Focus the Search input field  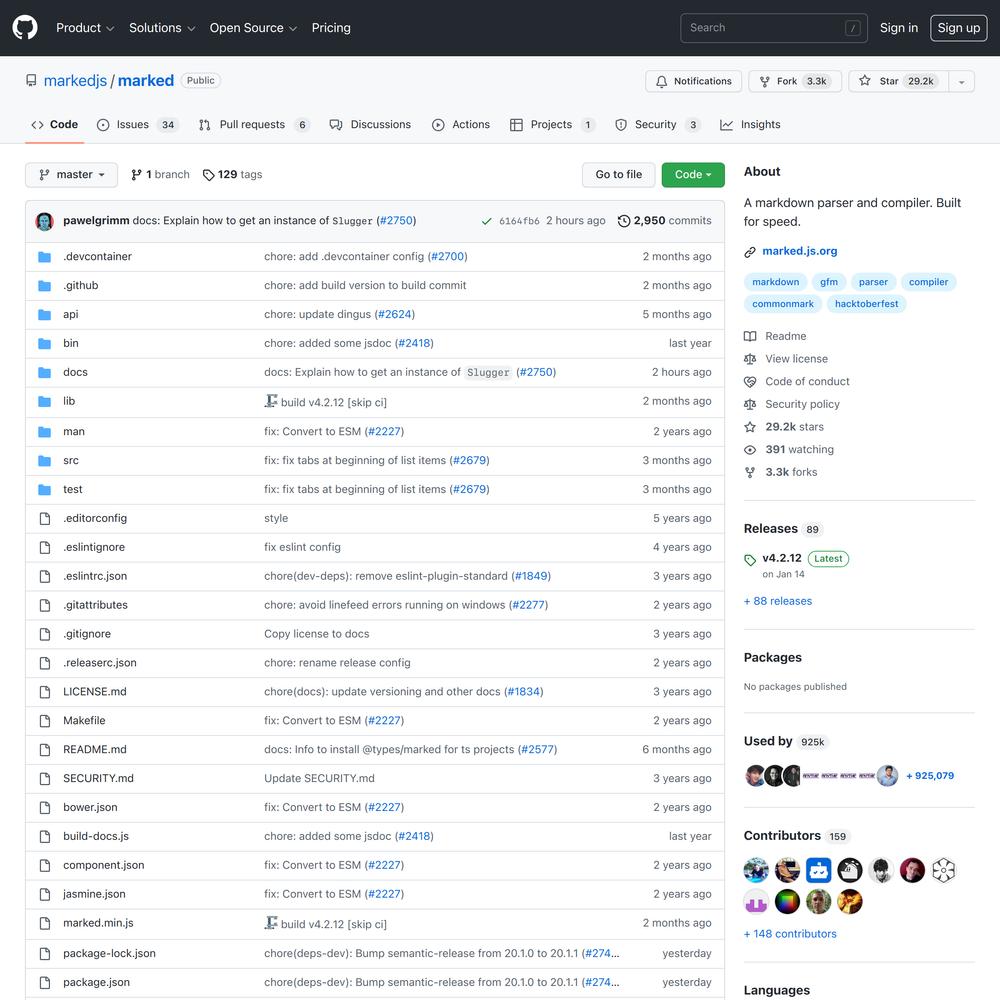(774, 27)
